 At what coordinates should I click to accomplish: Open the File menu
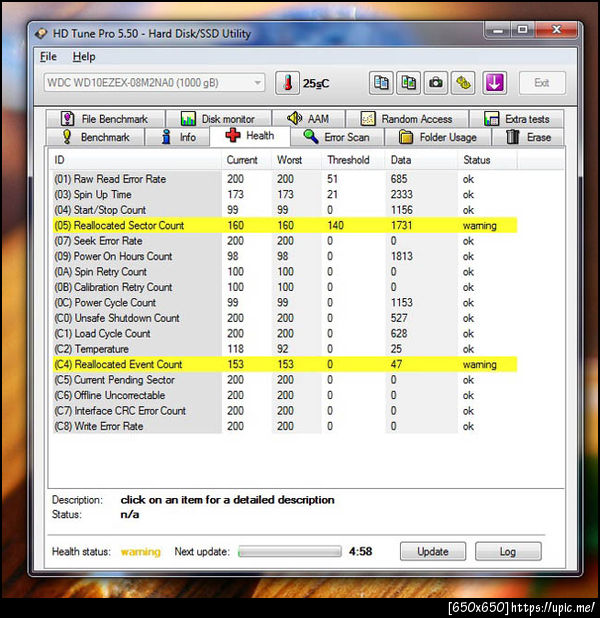pyautogui.click(x=48, y=57)
